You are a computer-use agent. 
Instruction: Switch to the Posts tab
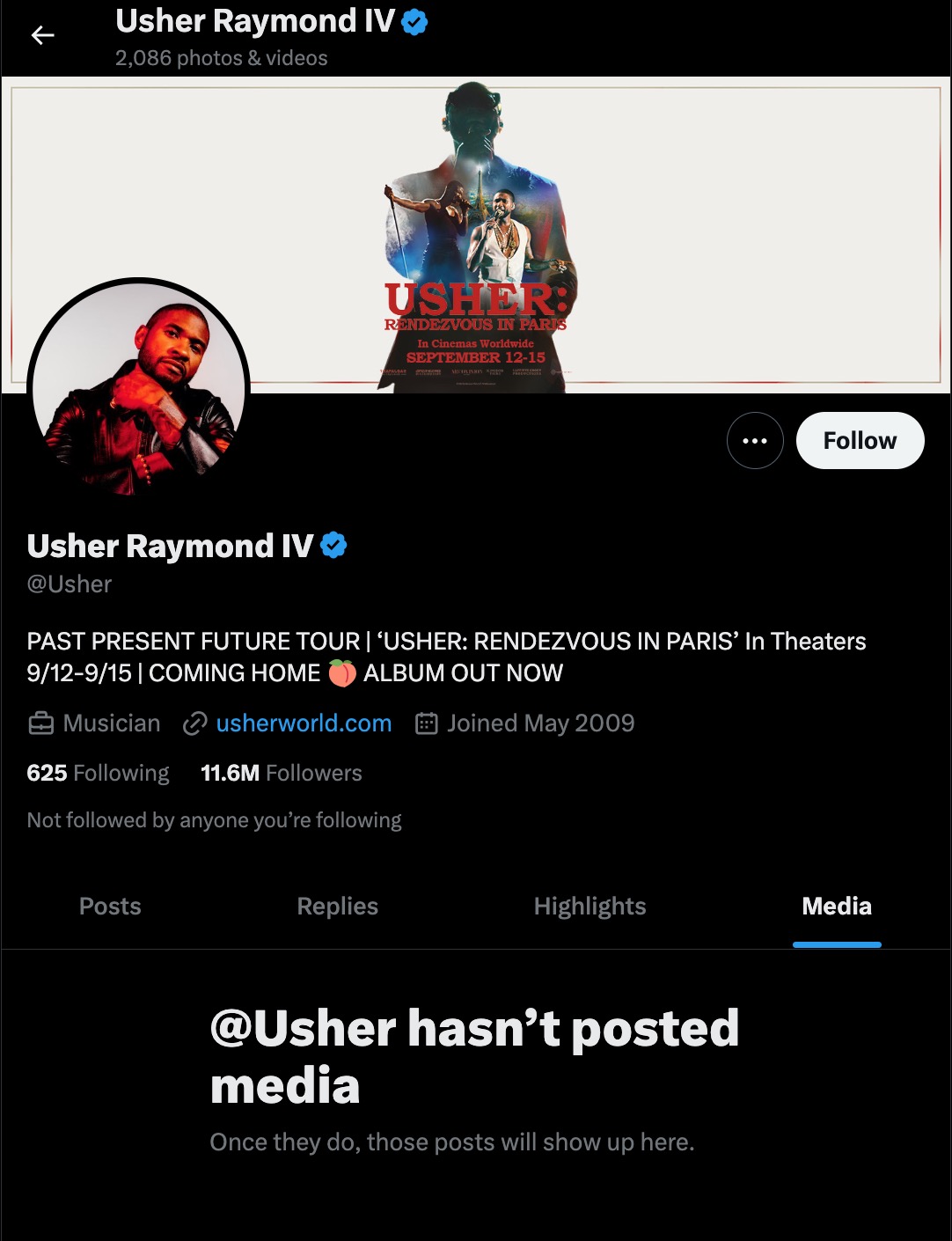(110, 907)
